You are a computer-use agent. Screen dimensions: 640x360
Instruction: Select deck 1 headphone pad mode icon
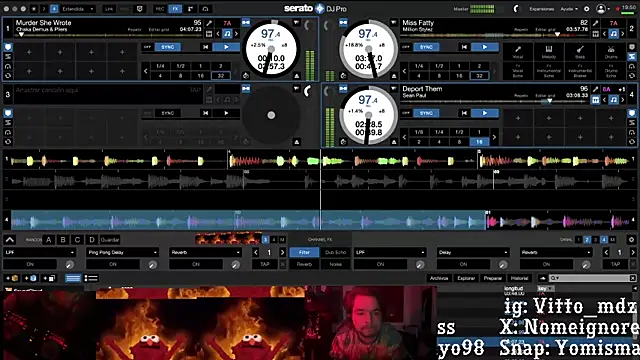[8, 66]
